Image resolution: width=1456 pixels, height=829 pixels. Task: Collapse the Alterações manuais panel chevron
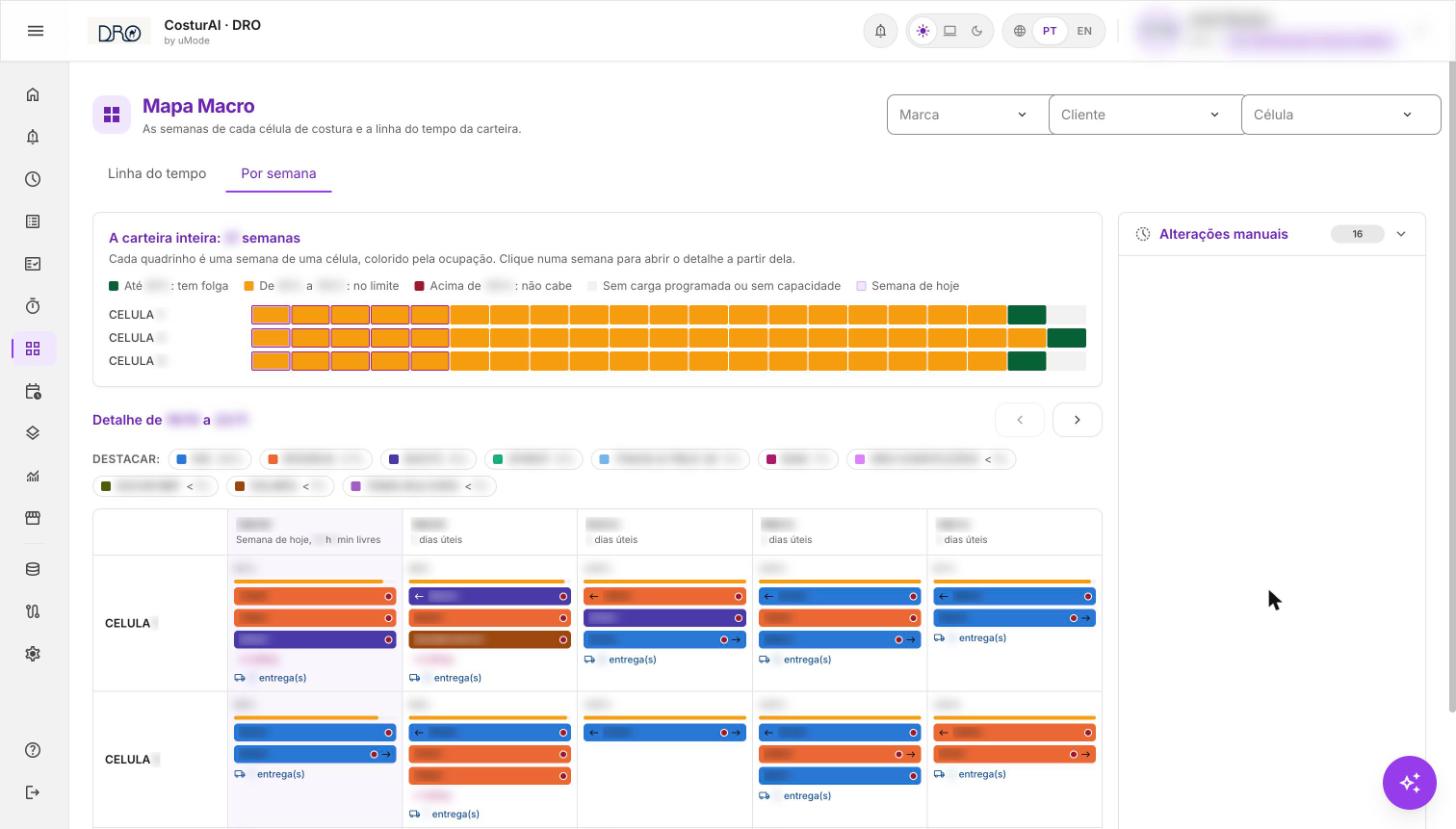(x=1401, y=234)
